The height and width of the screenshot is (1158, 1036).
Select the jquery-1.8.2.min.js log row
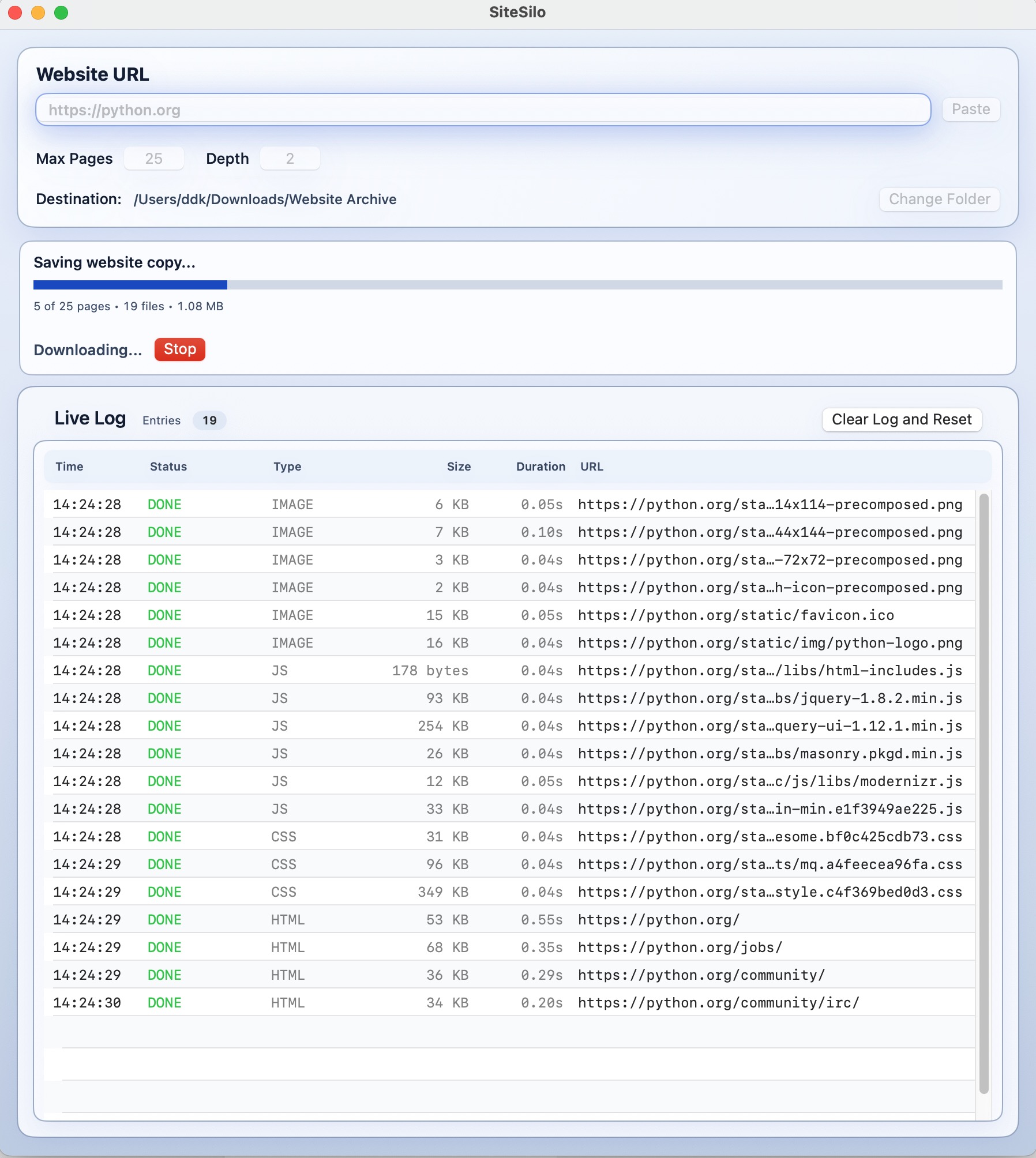[509, 698]
